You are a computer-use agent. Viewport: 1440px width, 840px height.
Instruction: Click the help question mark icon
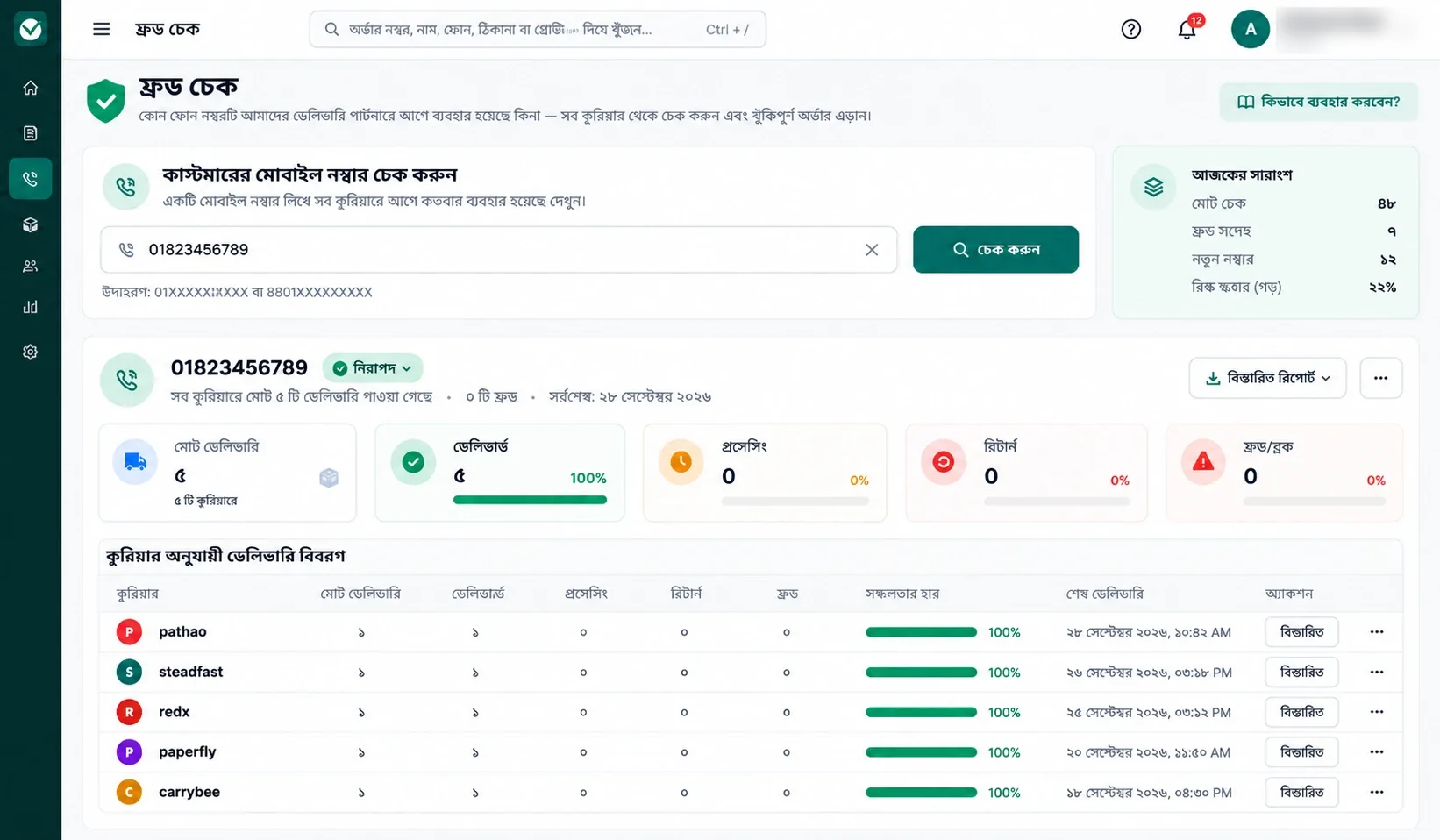(x=1131, y=29)
